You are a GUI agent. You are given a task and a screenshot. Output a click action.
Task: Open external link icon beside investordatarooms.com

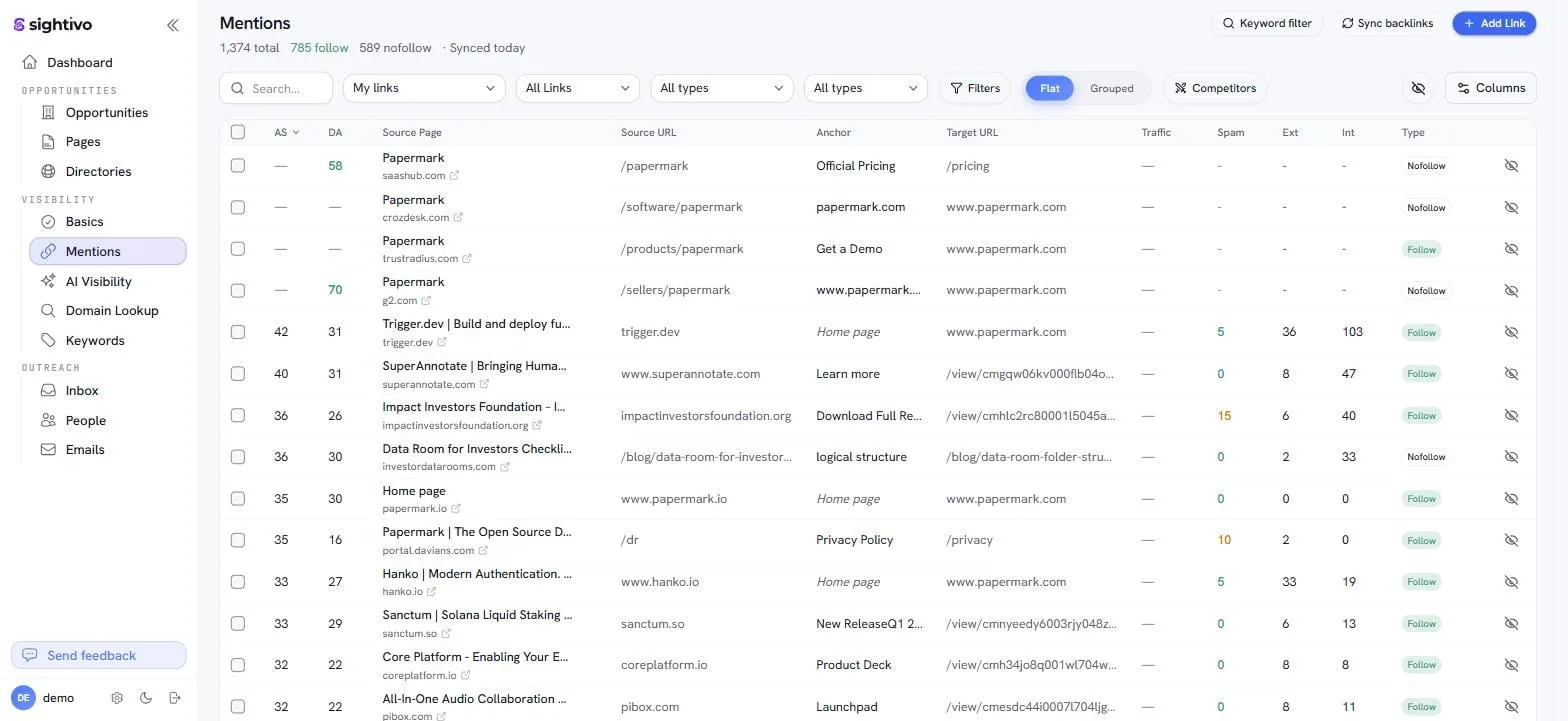(x=505, y=467)
